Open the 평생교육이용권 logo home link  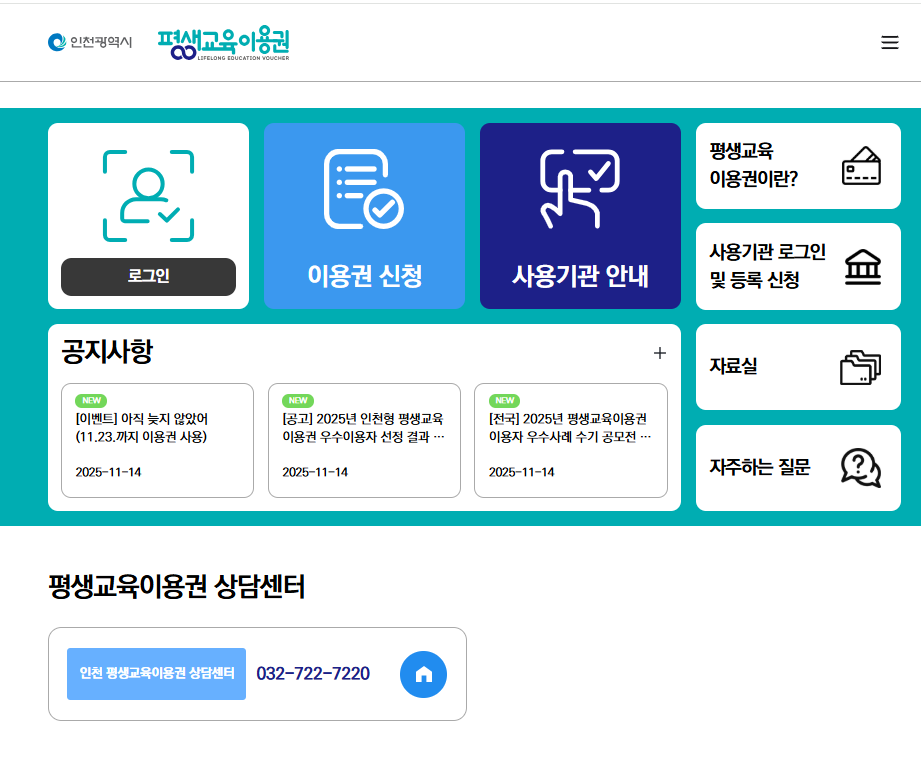click(x=224, y=43)
